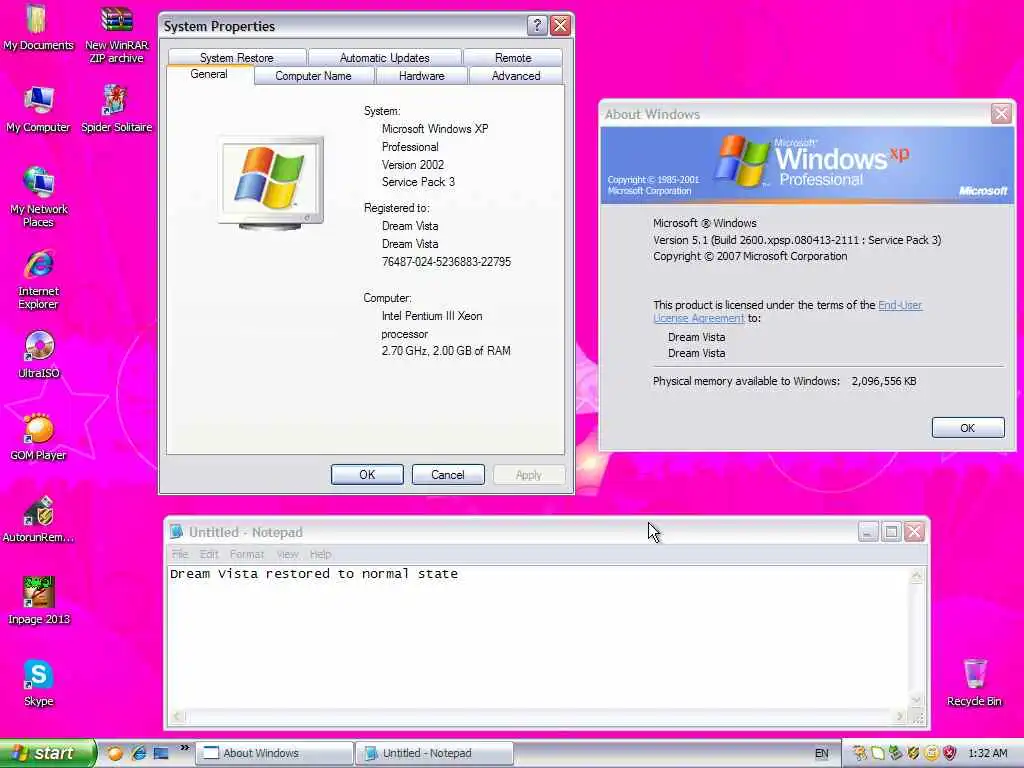1024x768 pixels.
Task: Select the UltraISO shortcut icon
Action: point(39,355)
